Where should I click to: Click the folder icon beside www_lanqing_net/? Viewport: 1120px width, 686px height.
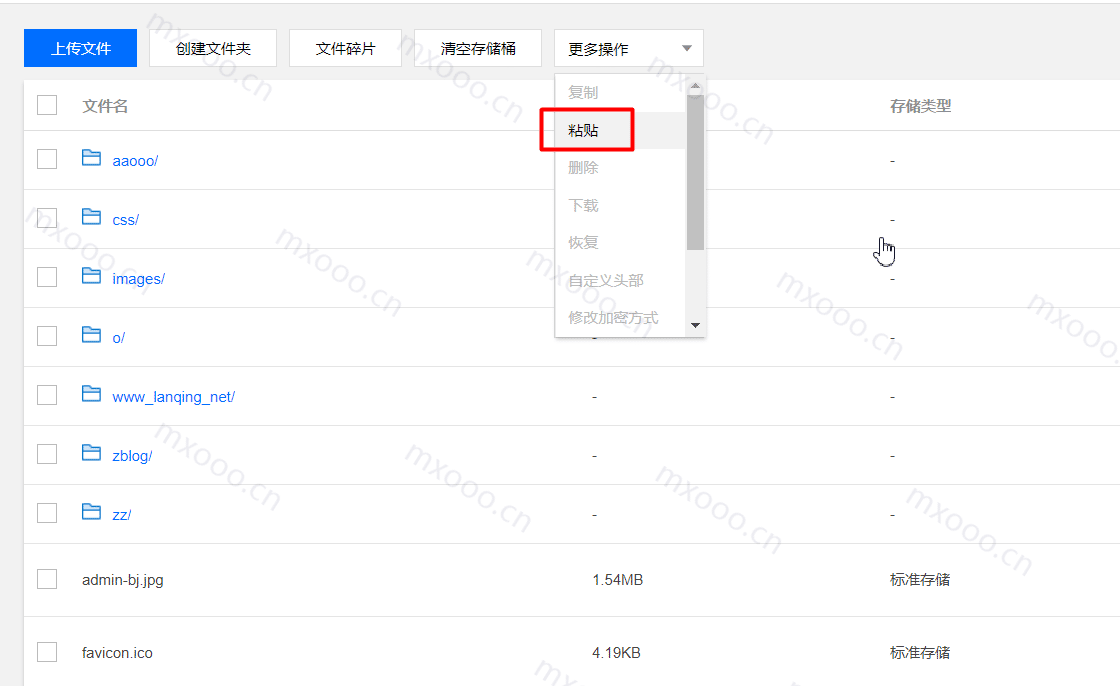(x=92, y=394)
